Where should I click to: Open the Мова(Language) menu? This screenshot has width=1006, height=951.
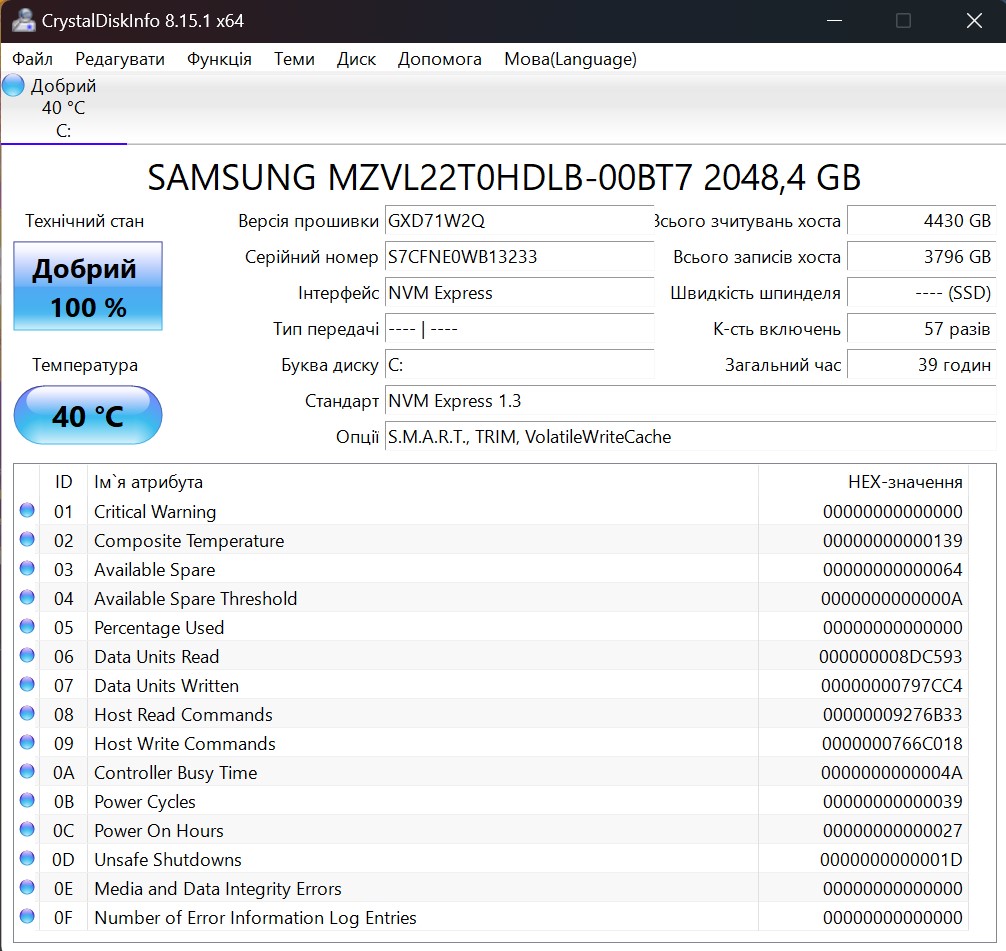tap(570, 59)
